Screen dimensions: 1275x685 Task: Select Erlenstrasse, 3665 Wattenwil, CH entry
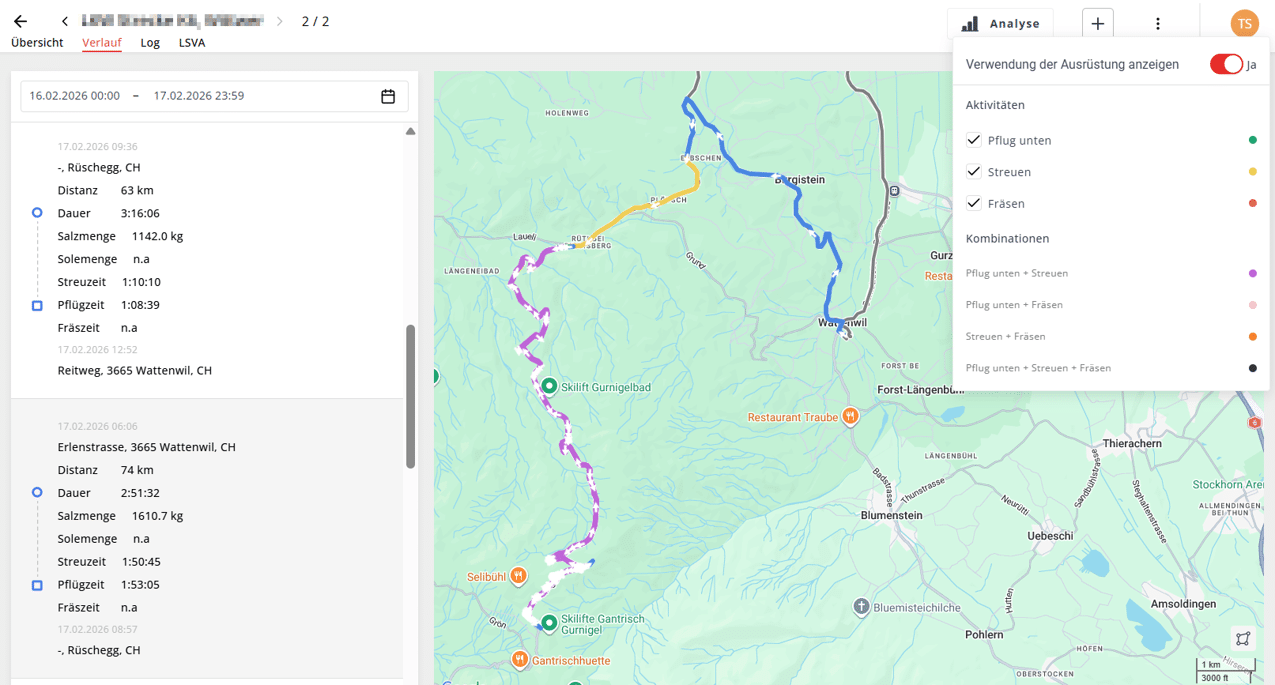pos(147,447)
